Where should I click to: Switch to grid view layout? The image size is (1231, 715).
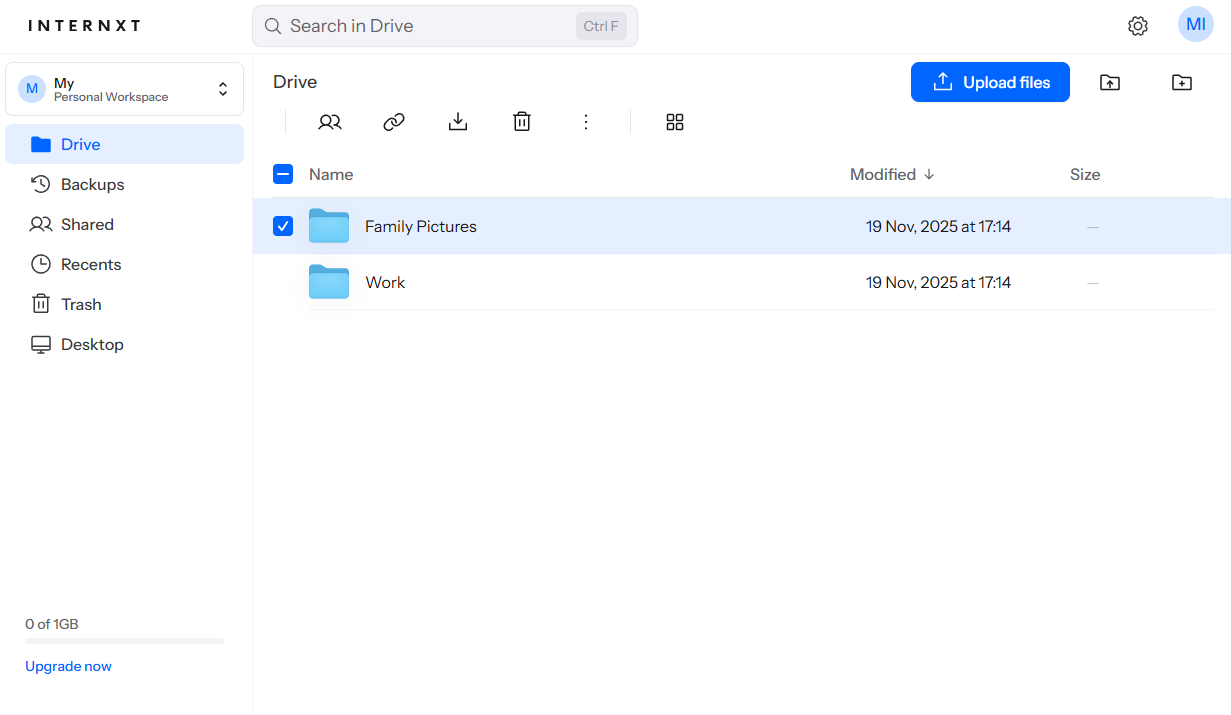coord(675,121)
